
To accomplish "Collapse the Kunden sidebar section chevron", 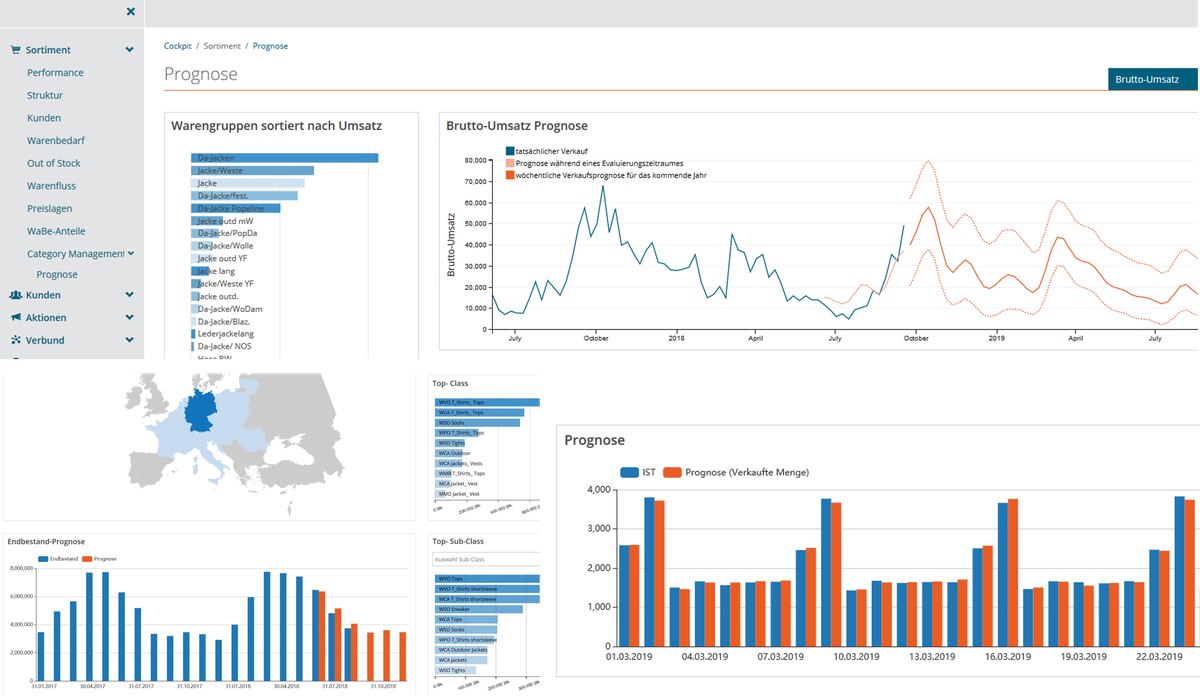I will pos(129,294).
